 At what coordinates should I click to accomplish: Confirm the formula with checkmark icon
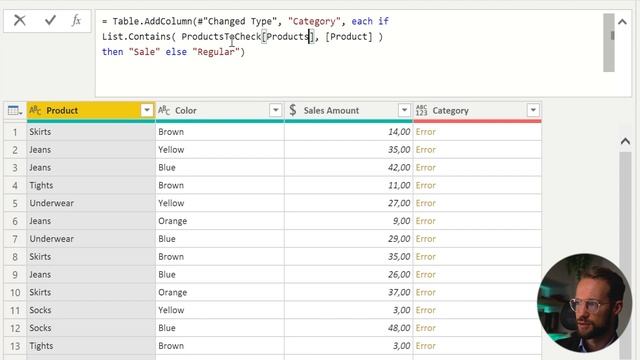point(50,20)
